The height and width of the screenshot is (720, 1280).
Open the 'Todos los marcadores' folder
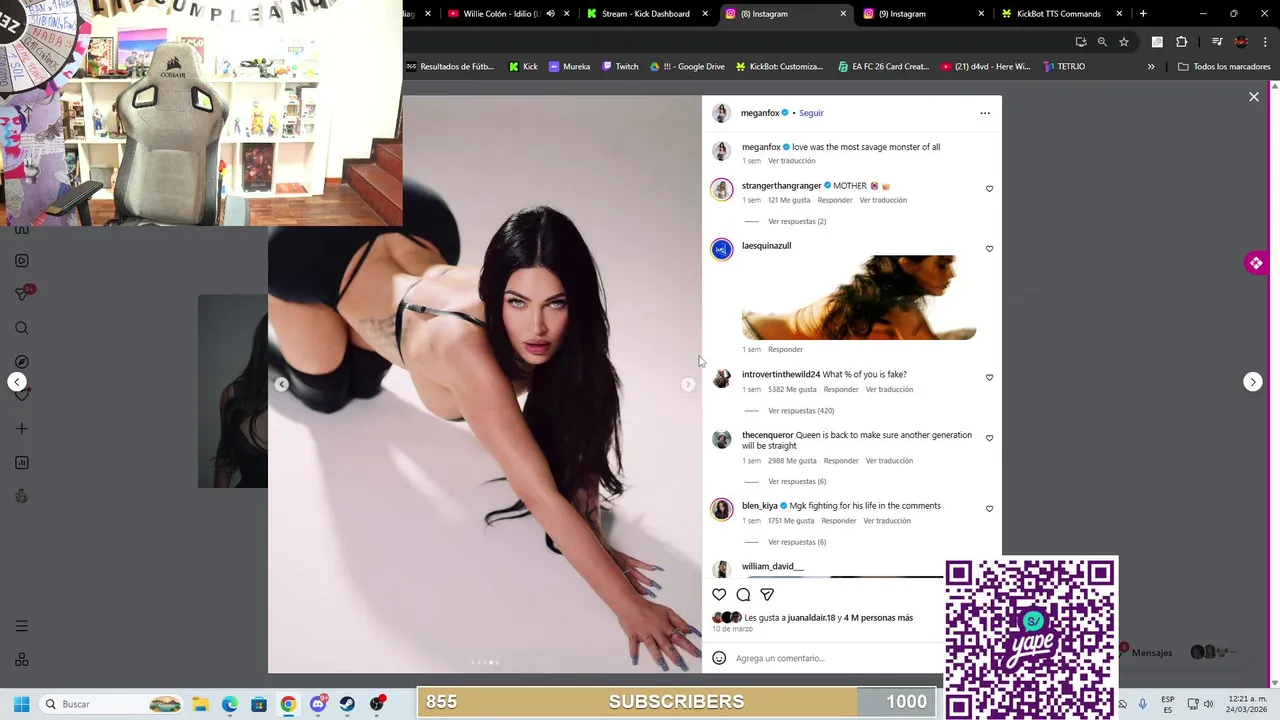point(1224,67)
